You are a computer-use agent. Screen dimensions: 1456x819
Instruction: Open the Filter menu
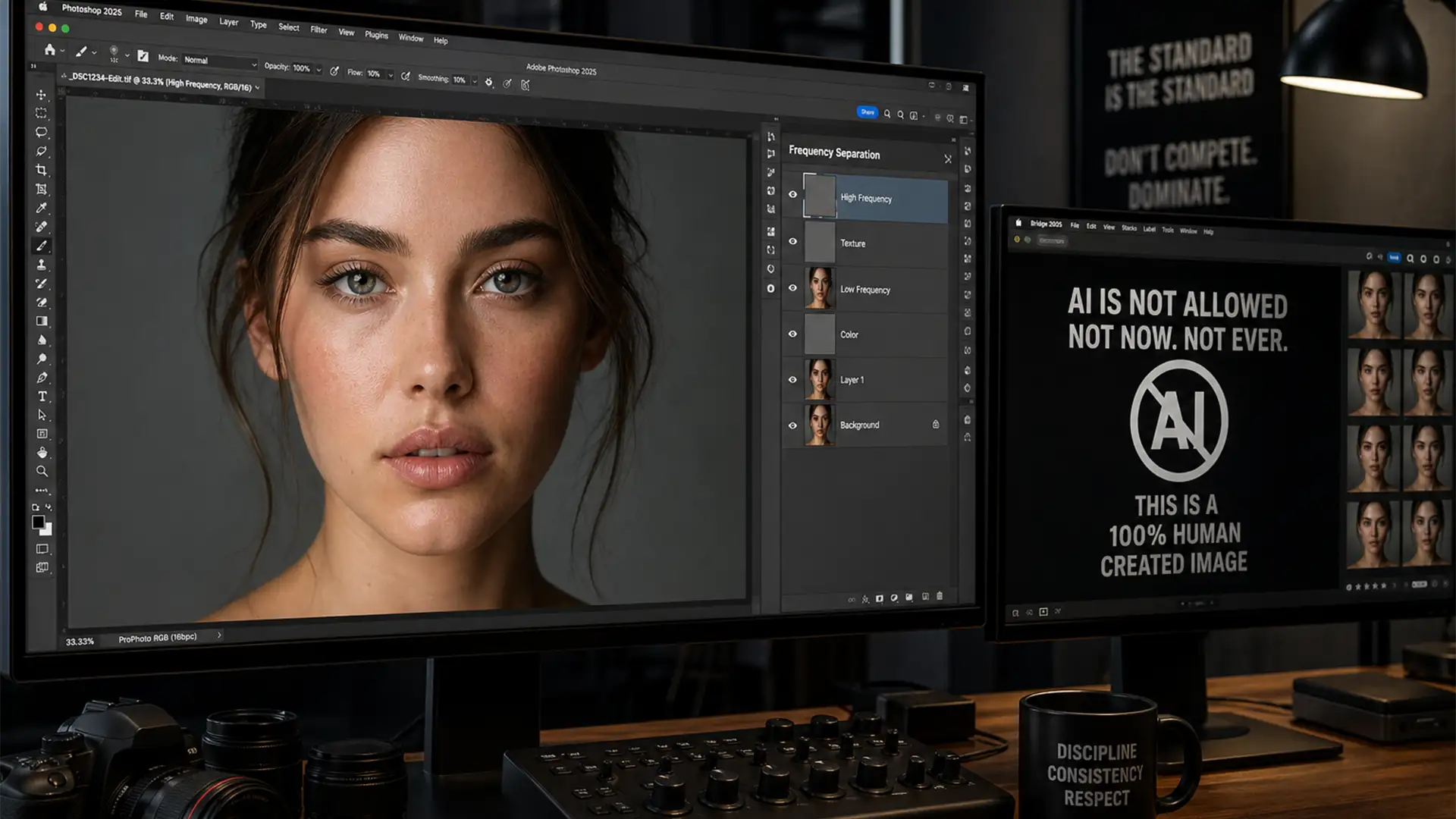pyautogui.click(x=318, y=30)
